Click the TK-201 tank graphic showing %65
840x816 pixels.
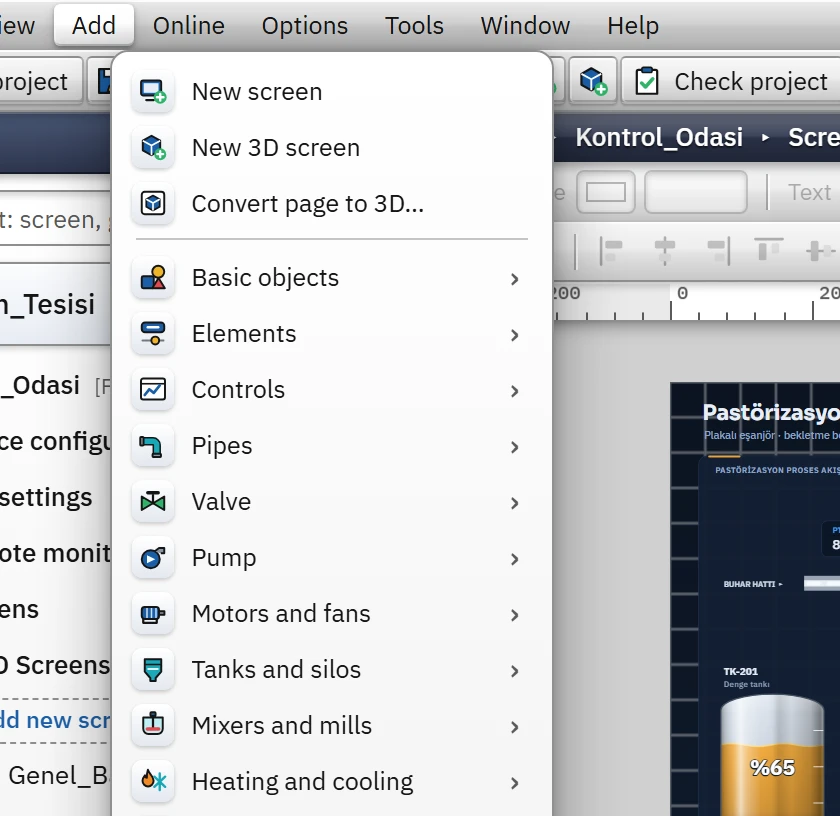click(772, 755)
